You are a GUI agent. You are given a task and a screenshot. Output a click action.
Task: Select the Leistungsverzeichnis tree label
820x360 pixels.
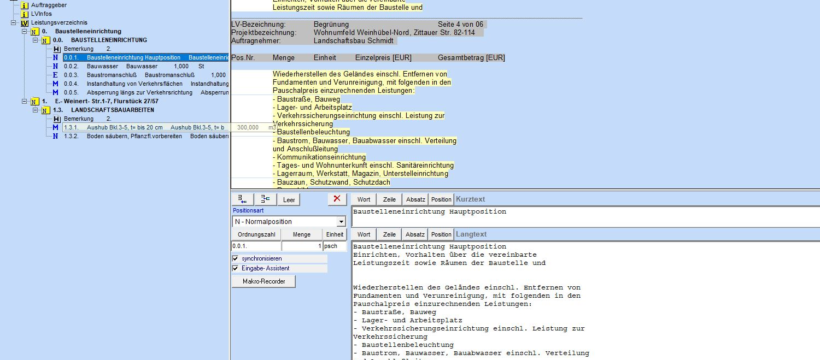tap(59, 23)
